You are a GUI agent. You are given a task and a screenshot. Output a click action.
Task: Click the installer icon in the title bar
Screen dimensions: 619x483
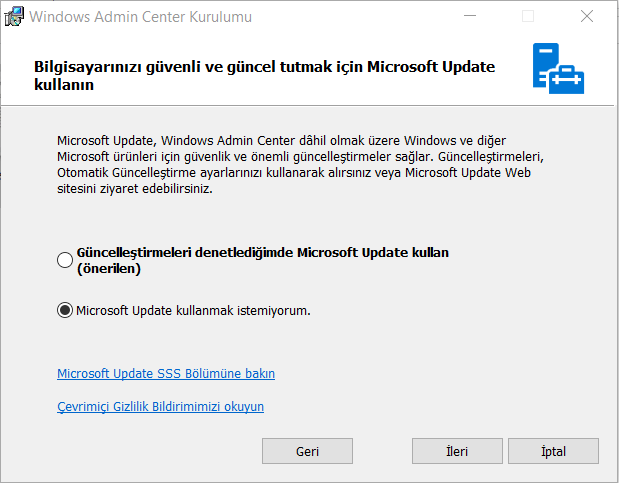point(15,17)
